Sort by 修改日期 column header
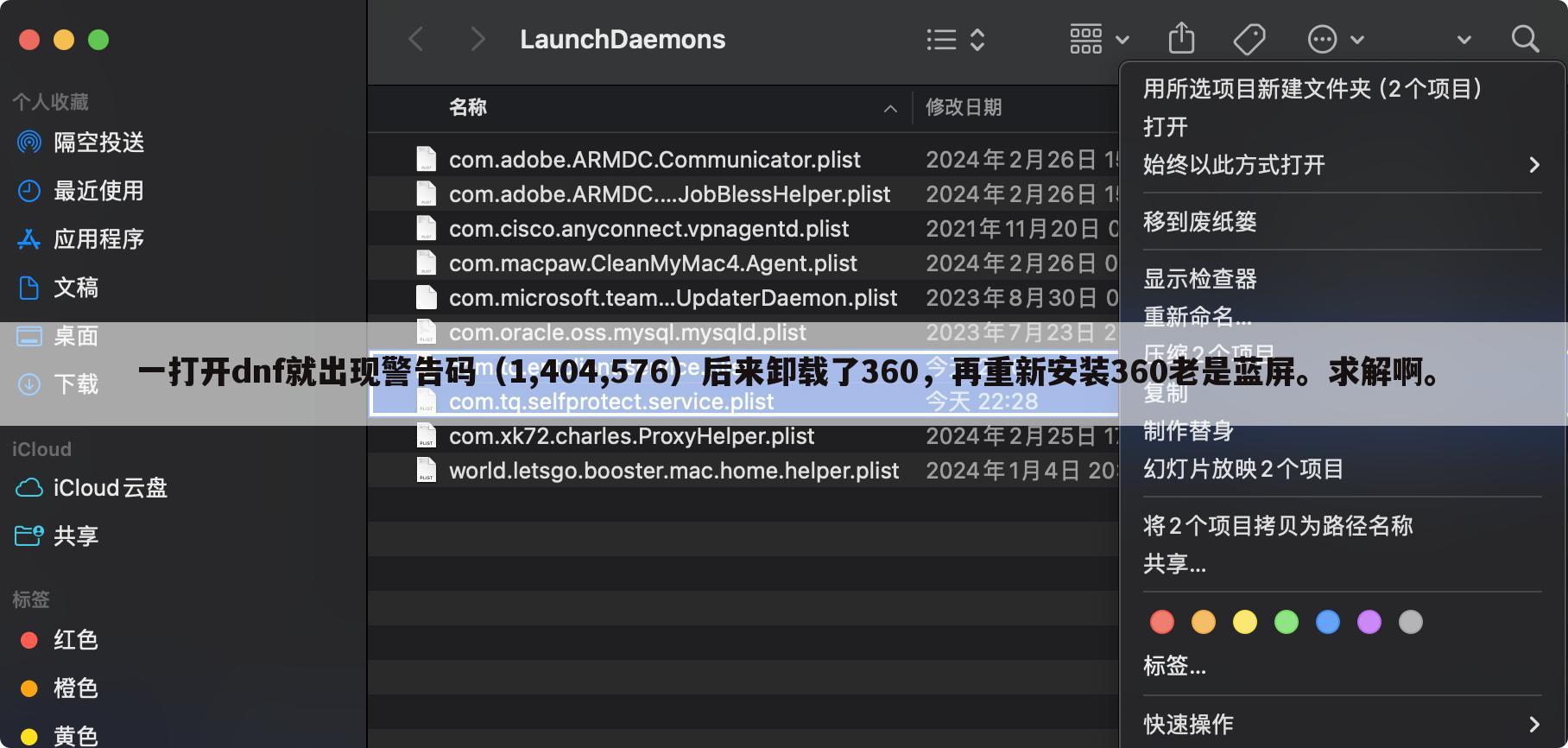 point(964,107)
